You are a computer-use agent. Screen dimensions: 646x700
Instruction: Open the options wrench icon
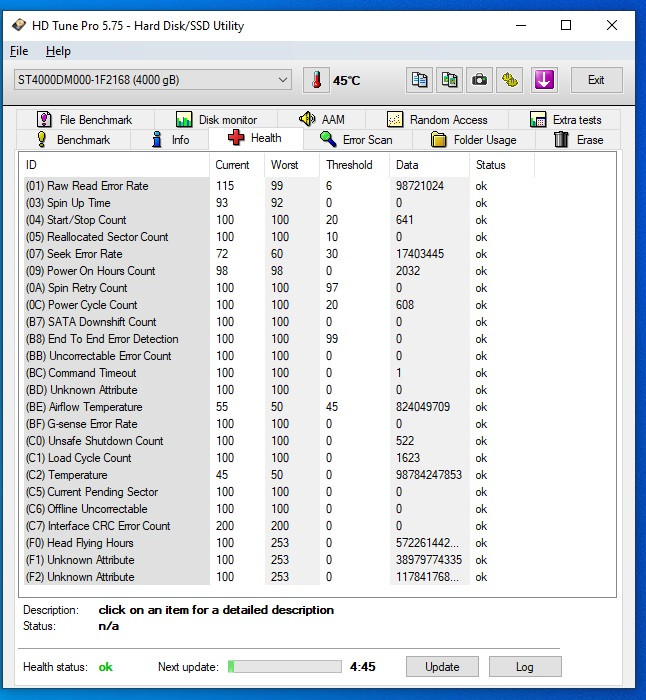[x=510, y=80]
